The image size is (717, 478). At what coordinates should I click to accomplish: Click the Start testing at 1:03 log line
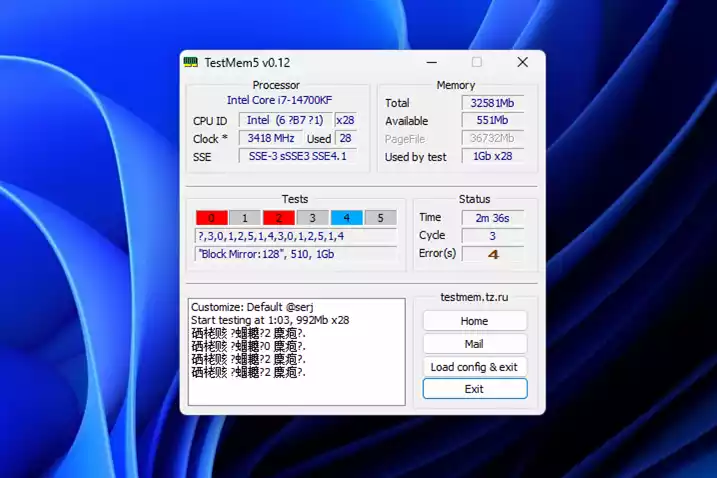click(x=270, y=320)
